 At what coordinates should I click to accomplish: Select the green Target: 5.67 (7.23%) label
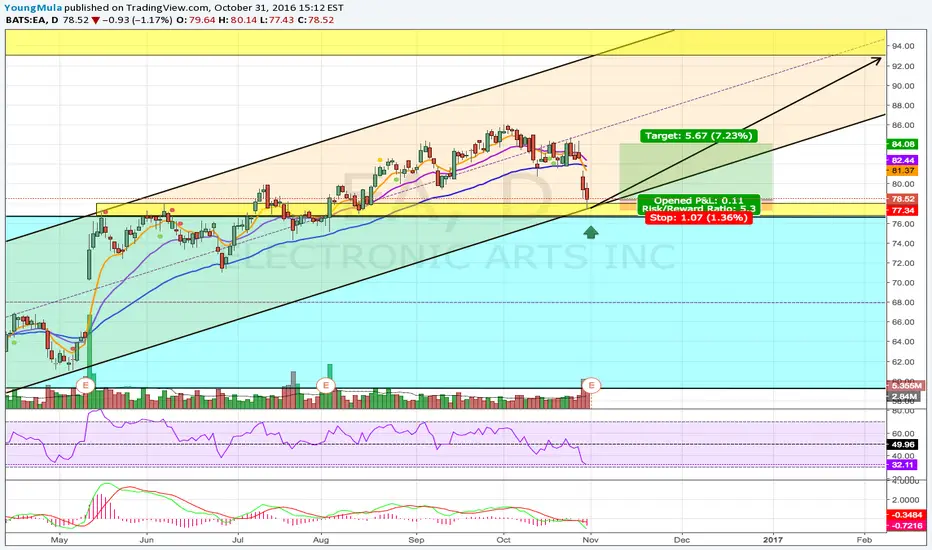coord(699,136)
